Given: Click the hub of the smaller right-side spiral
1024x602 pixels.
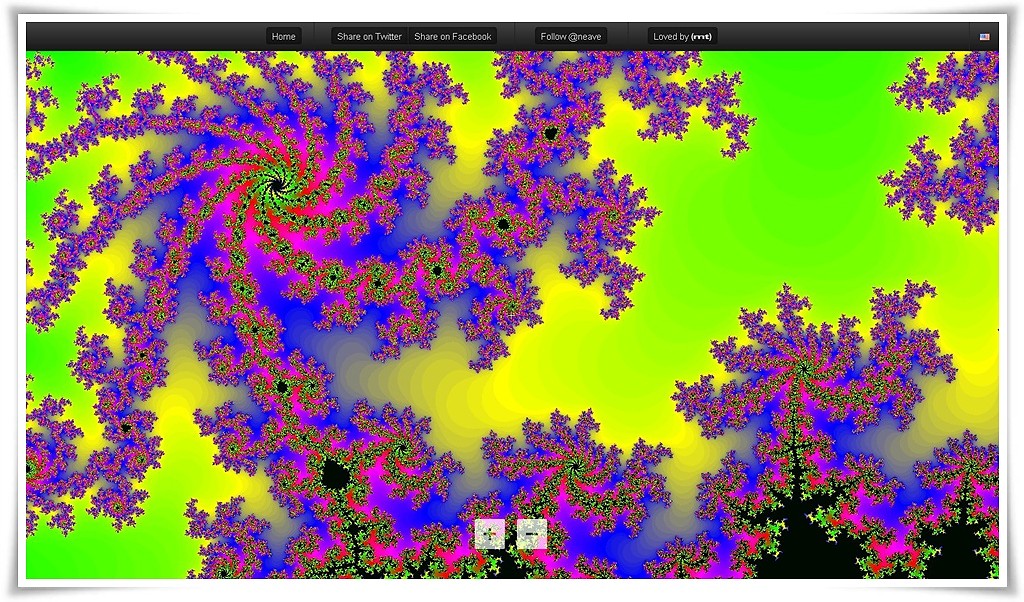Looking at the screenshot, I should (x=801, y=368).
